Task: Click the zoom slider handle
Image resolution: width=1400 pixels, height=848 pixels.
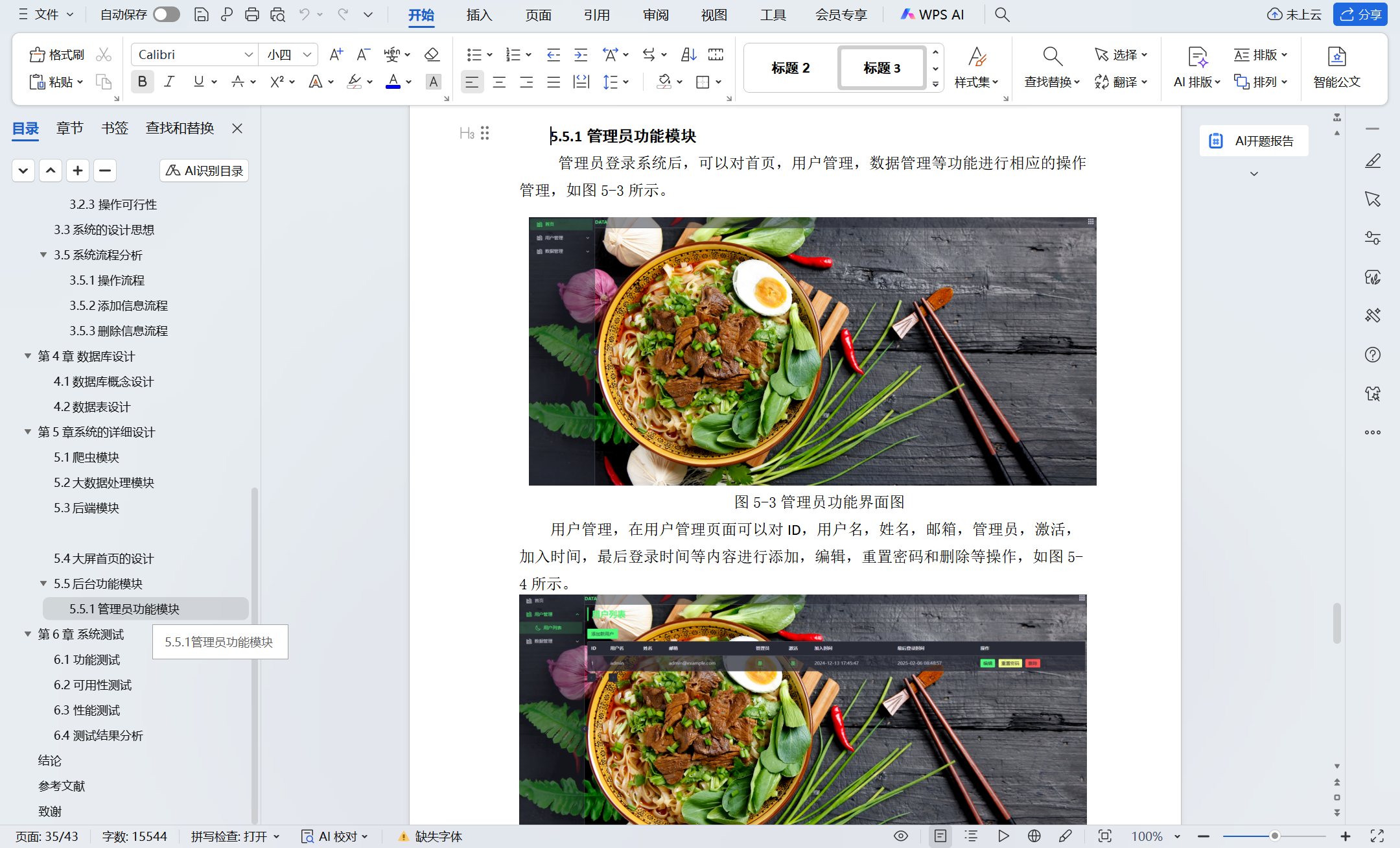Action: pos(1274,836)
